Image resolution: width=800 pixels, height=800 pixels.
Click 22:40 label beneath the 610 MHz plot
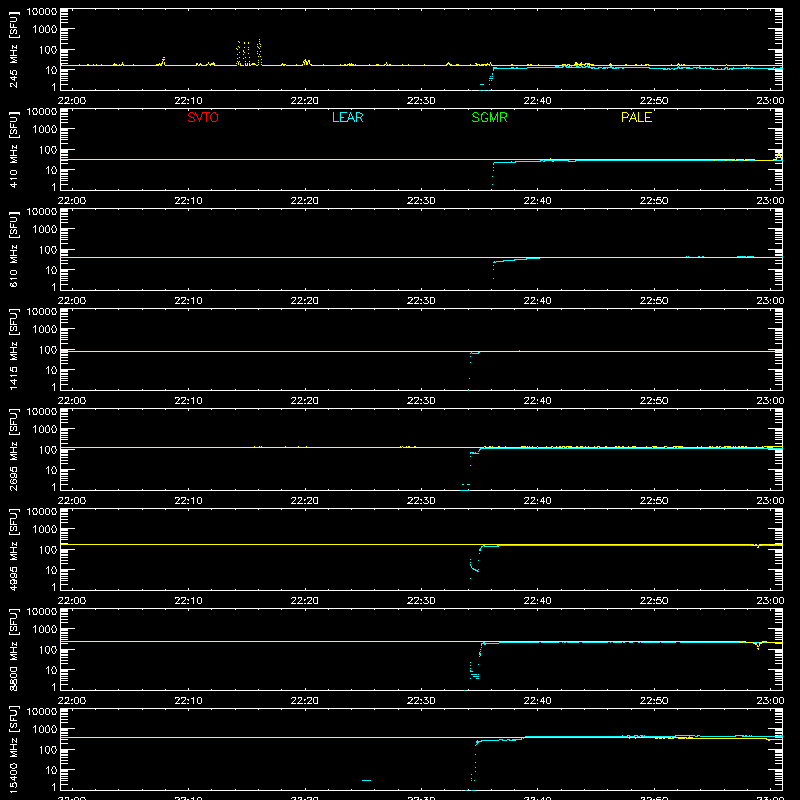(x=537, y=301)
